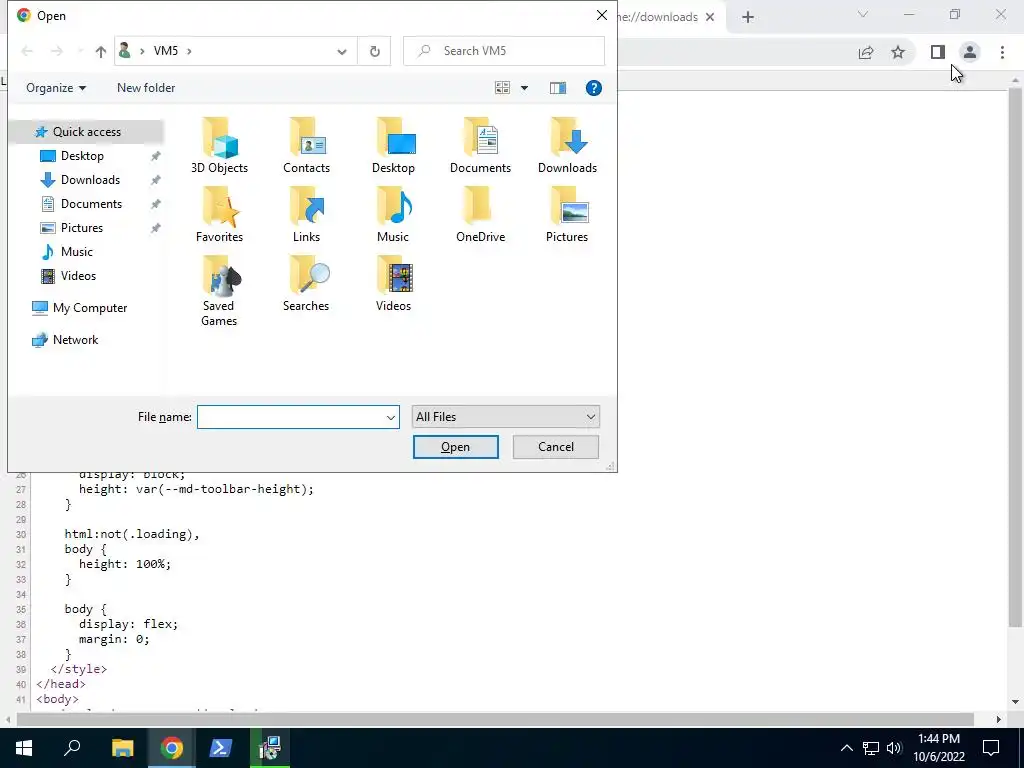This screenshot has height=768, width=1024.
Task: Open taskbar search magnifier
Action: (x=72, y=748)
